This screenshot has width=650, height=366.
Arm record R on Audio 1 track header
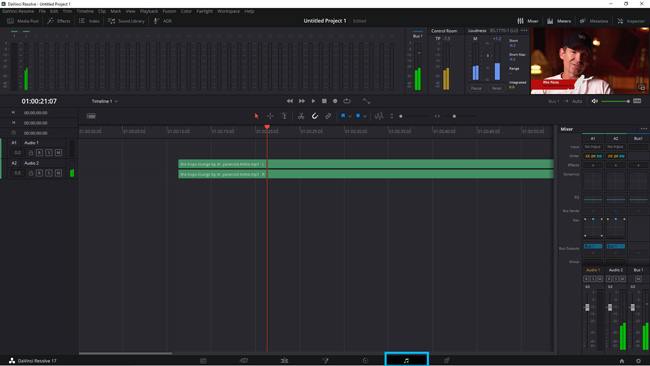tap(39, 153)
